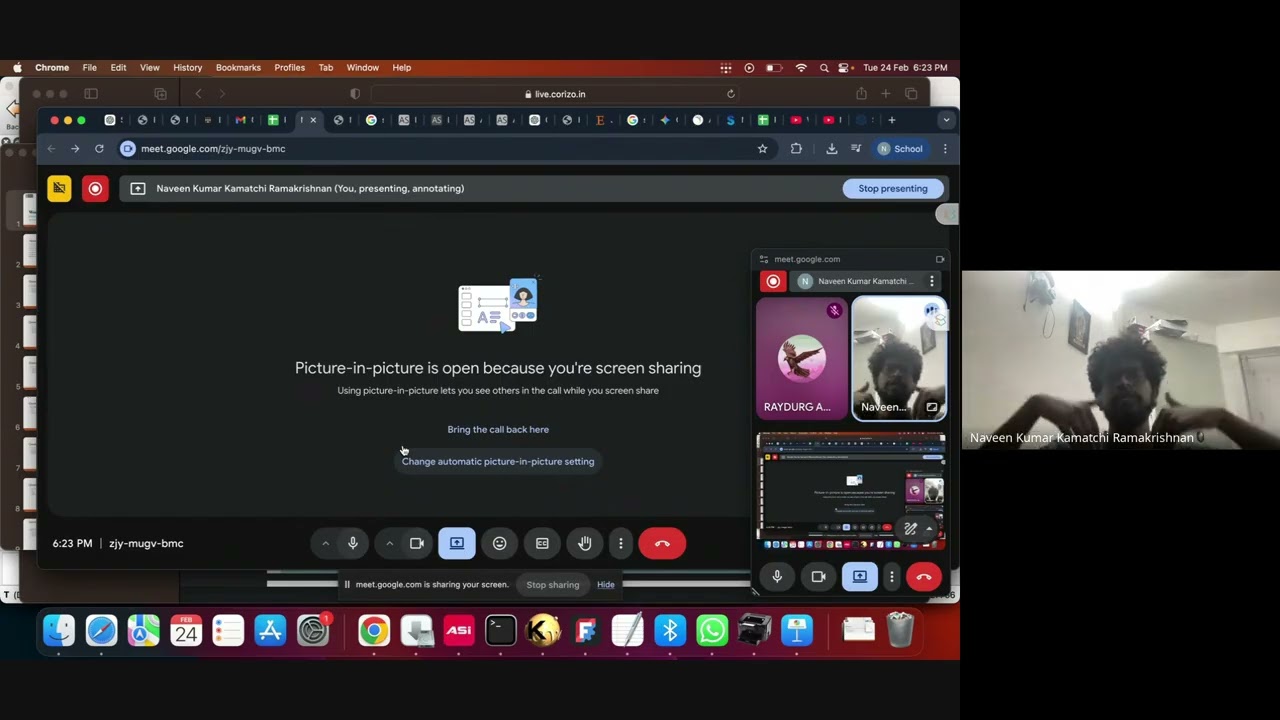This screenshot has height=720, width=1280.
Task: Expand video settings chevron beside camera
Action: [x=389, y=543]
